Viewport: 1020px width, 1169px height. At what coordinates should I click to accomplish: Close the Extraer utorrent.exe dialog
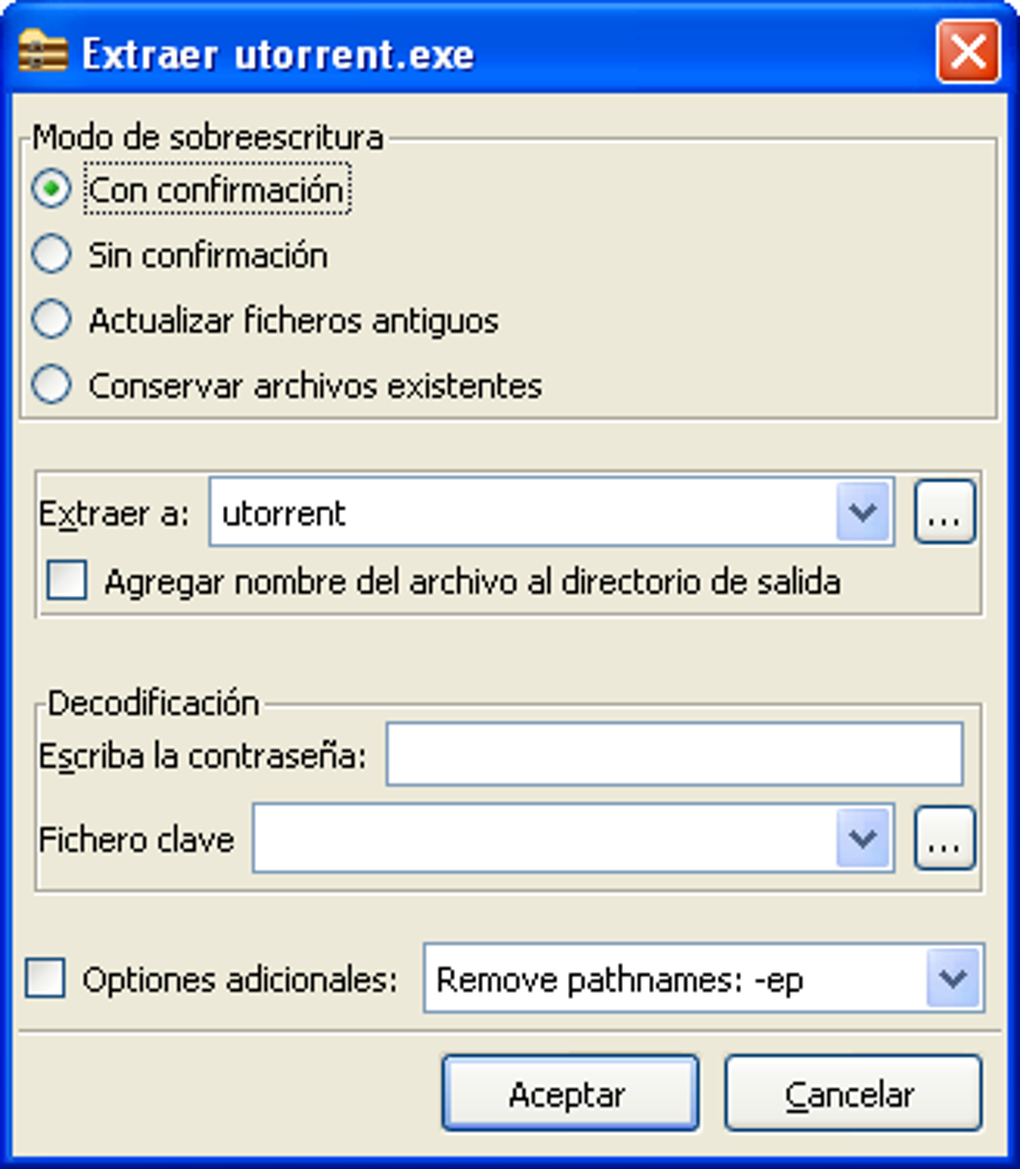[x=968, y=51]
